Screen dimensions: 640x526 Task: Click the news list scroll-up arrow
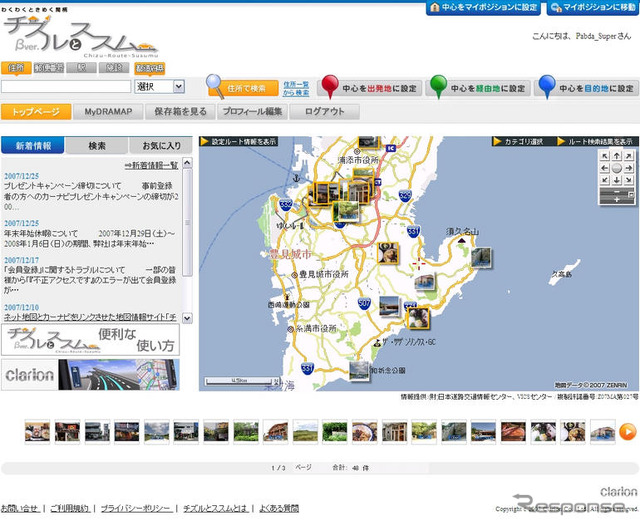187,162
